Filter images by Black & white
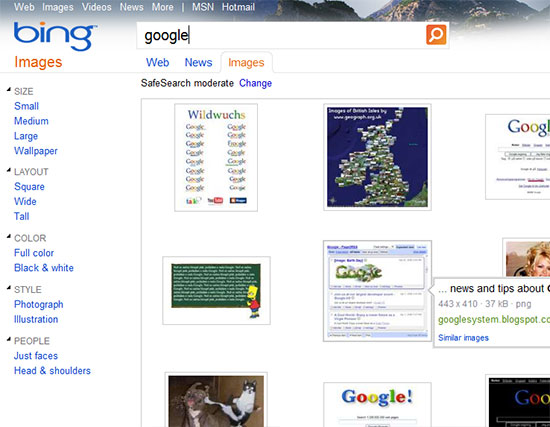Viewport: 550px width, 427px height. pyautogui.click(x=44, y=268)
